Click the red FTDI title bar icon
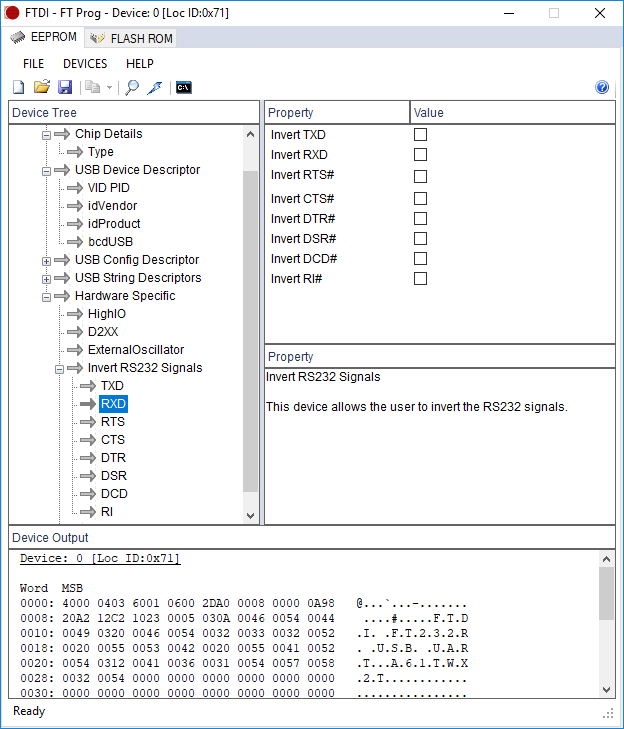Viewport: 624px width, 729px height. [12, 13]
